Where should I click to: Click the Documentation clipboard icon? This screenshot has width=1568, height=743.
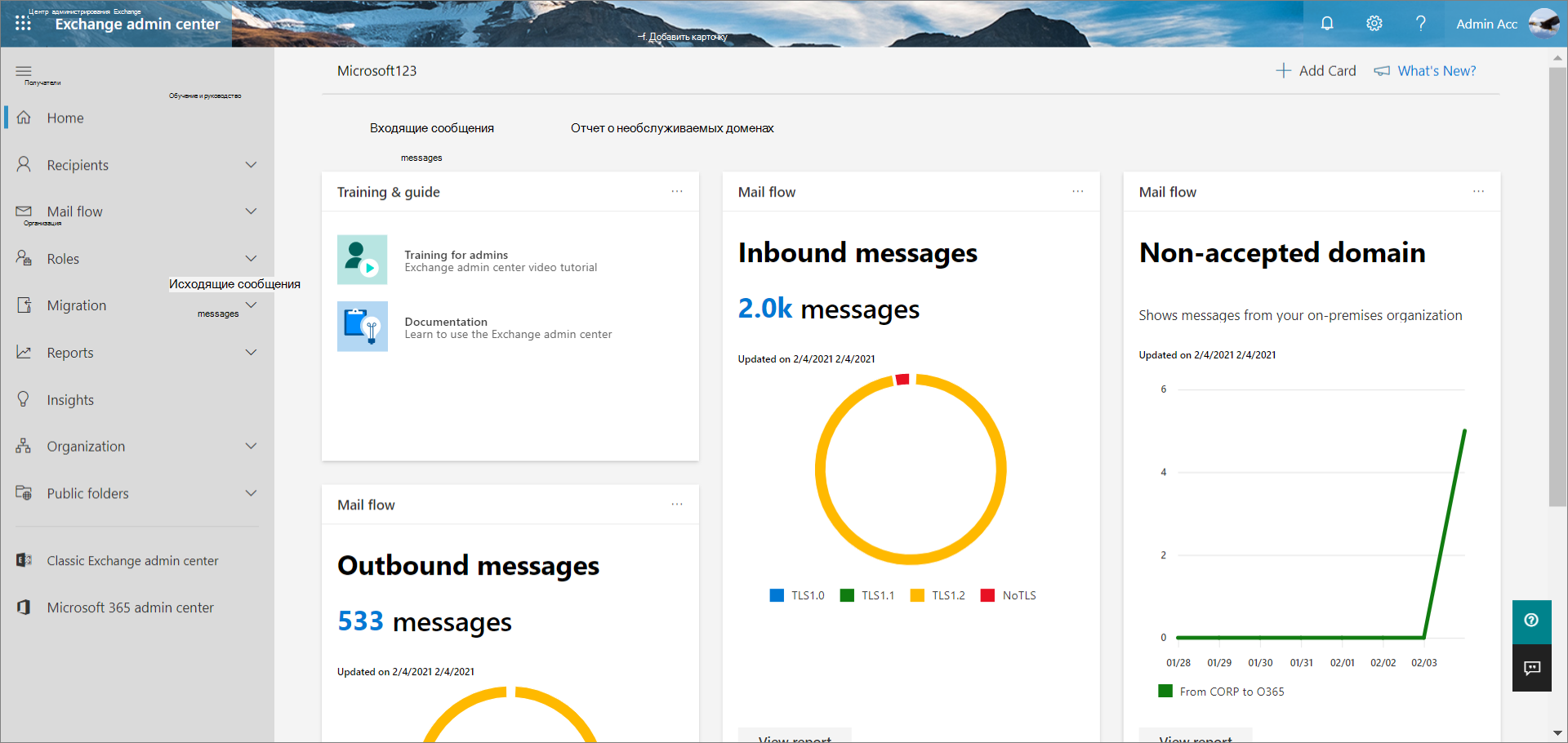[363, 327]
